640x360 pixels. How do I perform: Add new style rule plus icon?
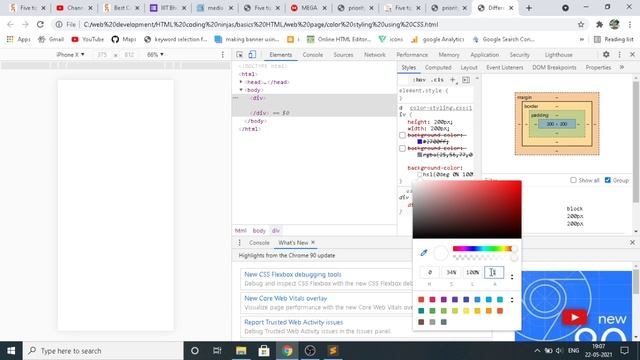tap(453, 80)
